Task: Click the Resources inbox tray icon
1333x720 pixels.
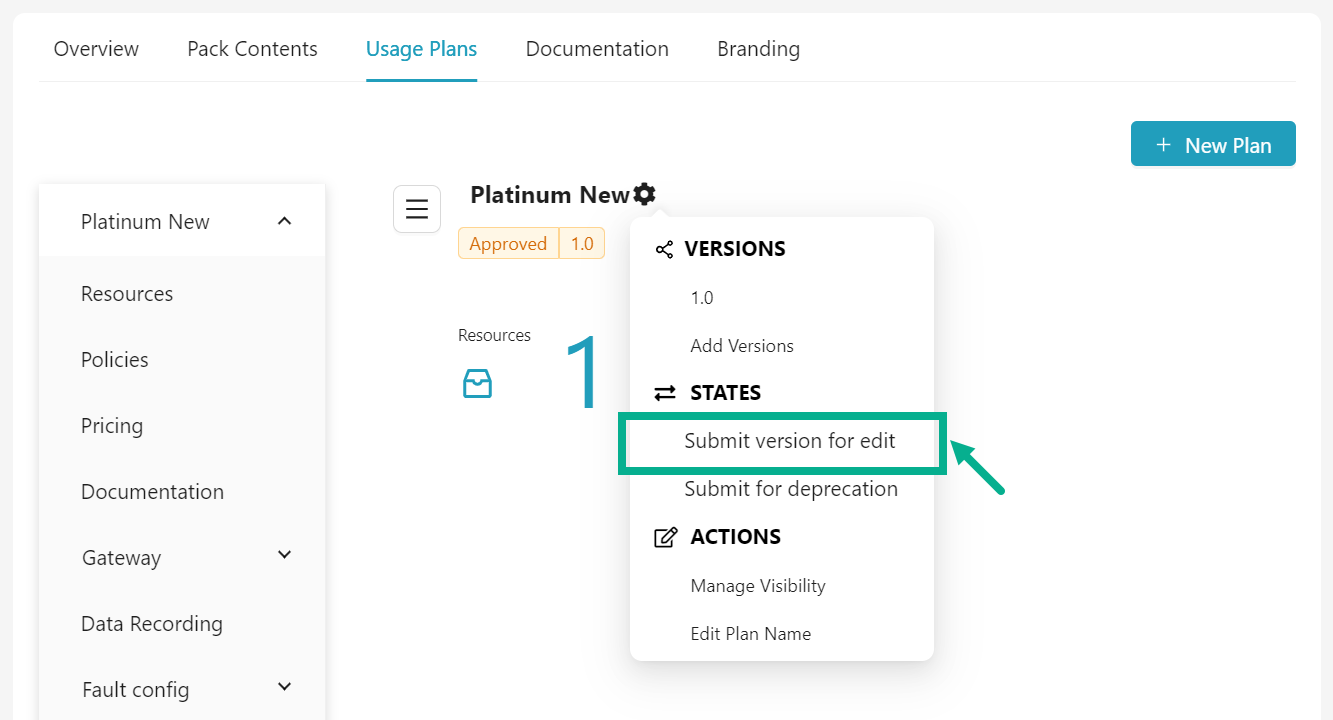Action: [477, 384]
